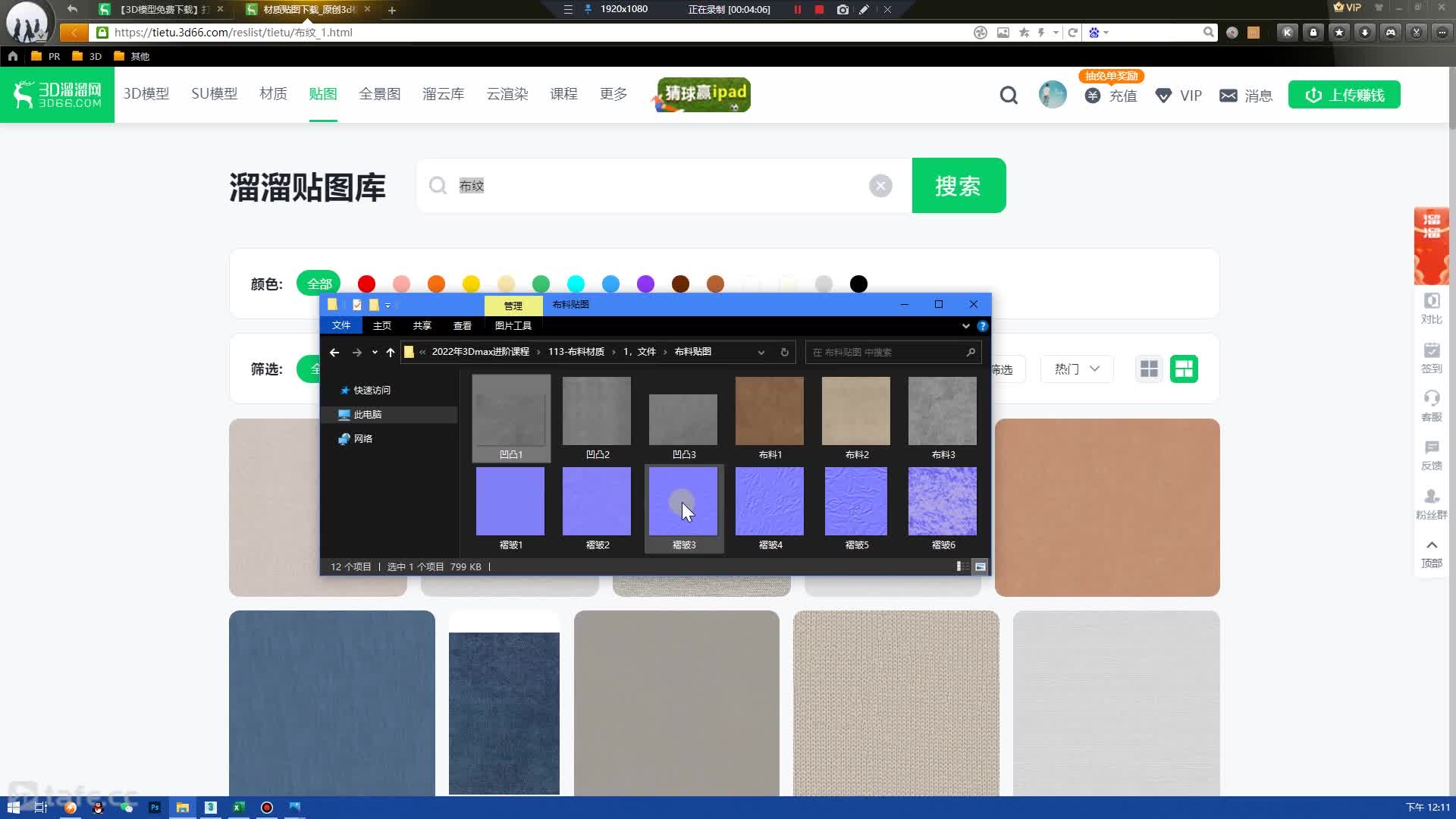The height and width of the screenshot is (819, 1456).
Task: Open Excel from the taskbar
Action: click(238, 808)
